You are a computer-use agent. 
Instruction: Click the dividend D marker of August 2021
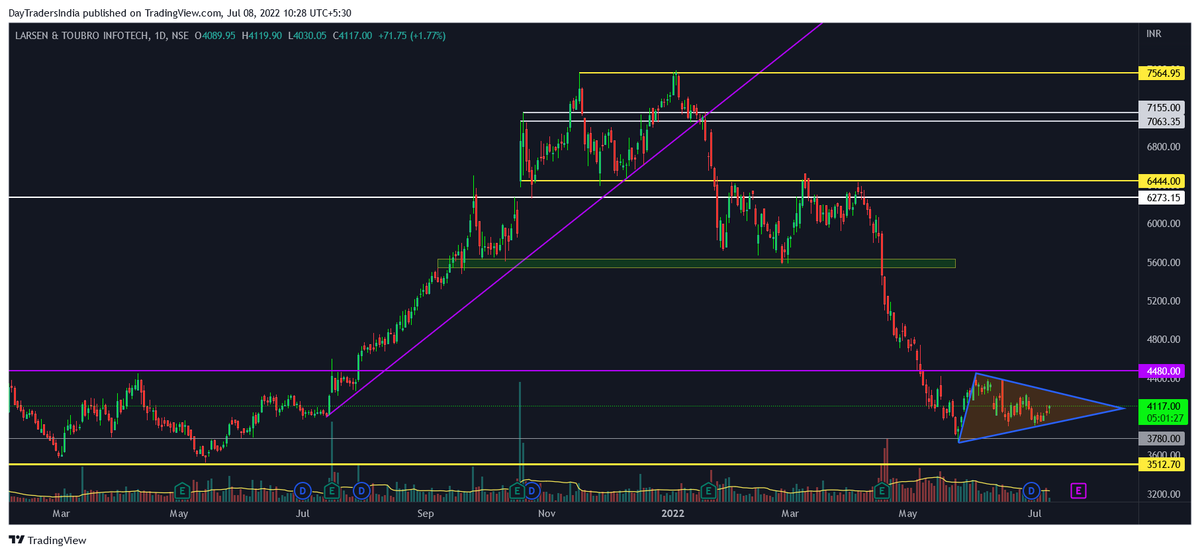pyautogui.click(x=361, y=491)
